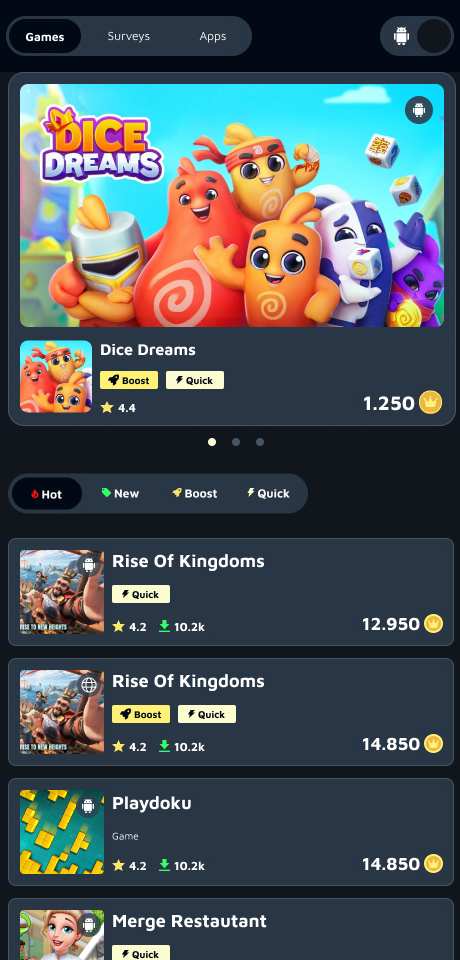Image resolution: width=460 pixels, height=960 pixels.
Task: Go to the third carousel slide dot
Action: 260,442
